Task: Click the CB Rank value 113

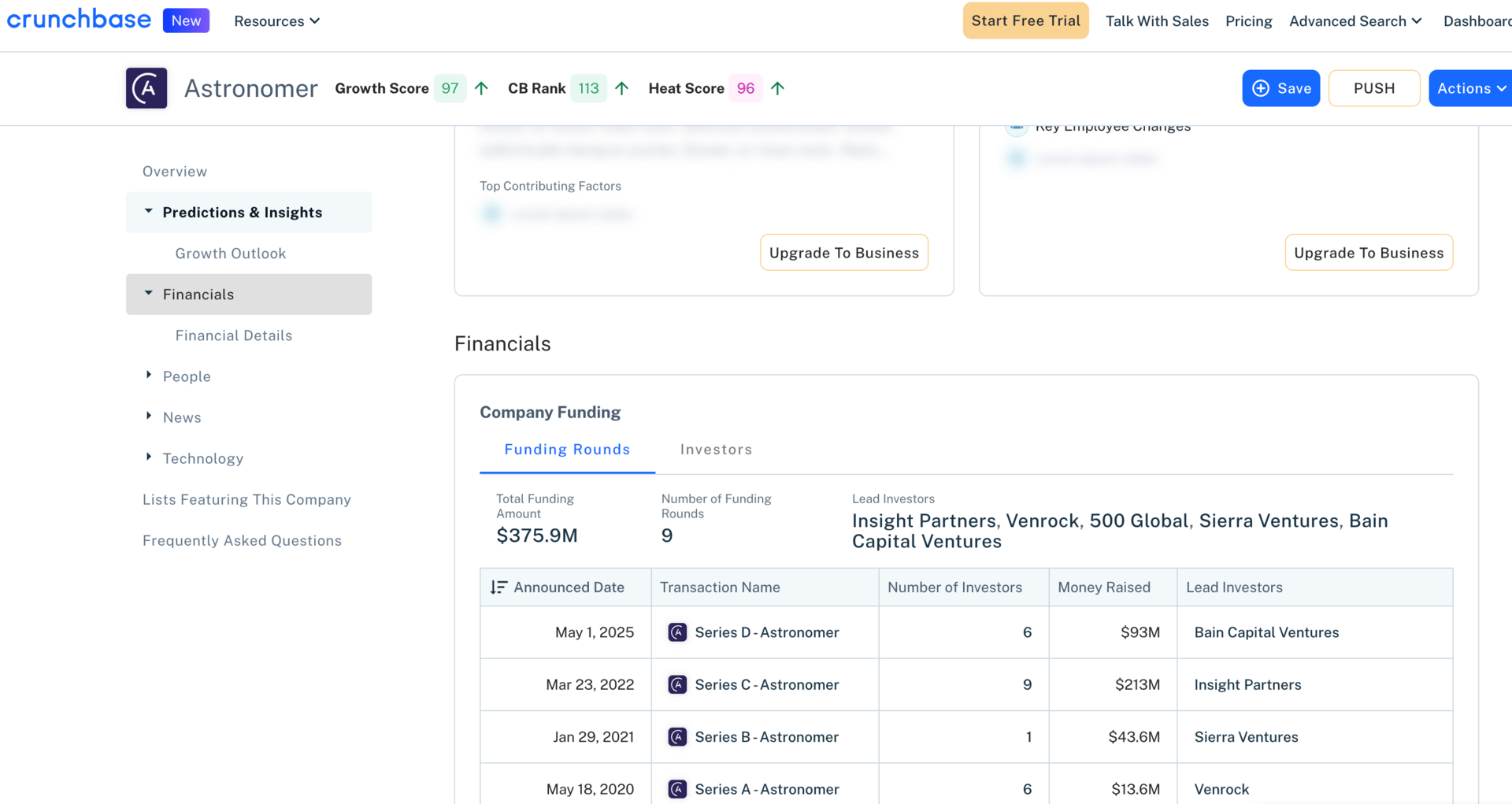Action: pos(589,88)
